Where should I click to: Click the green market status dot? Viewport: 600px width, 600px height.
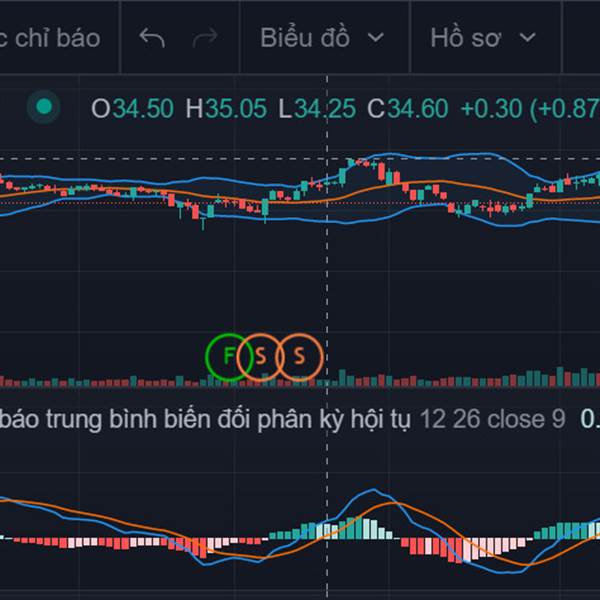[x=44, y=107]
